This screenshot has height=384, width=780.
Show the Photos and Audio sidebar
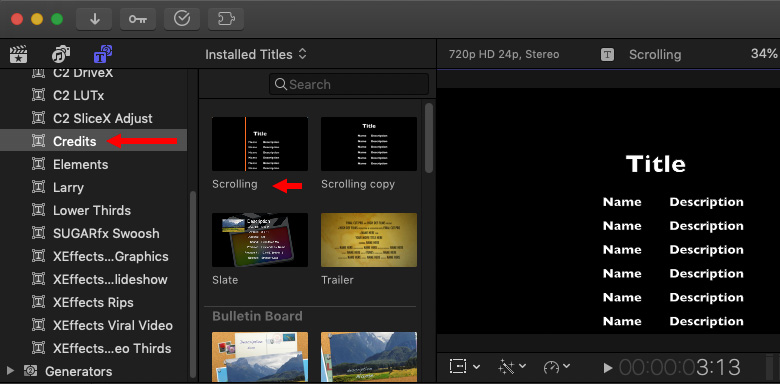pyautogui.click(x=61, y=54)
